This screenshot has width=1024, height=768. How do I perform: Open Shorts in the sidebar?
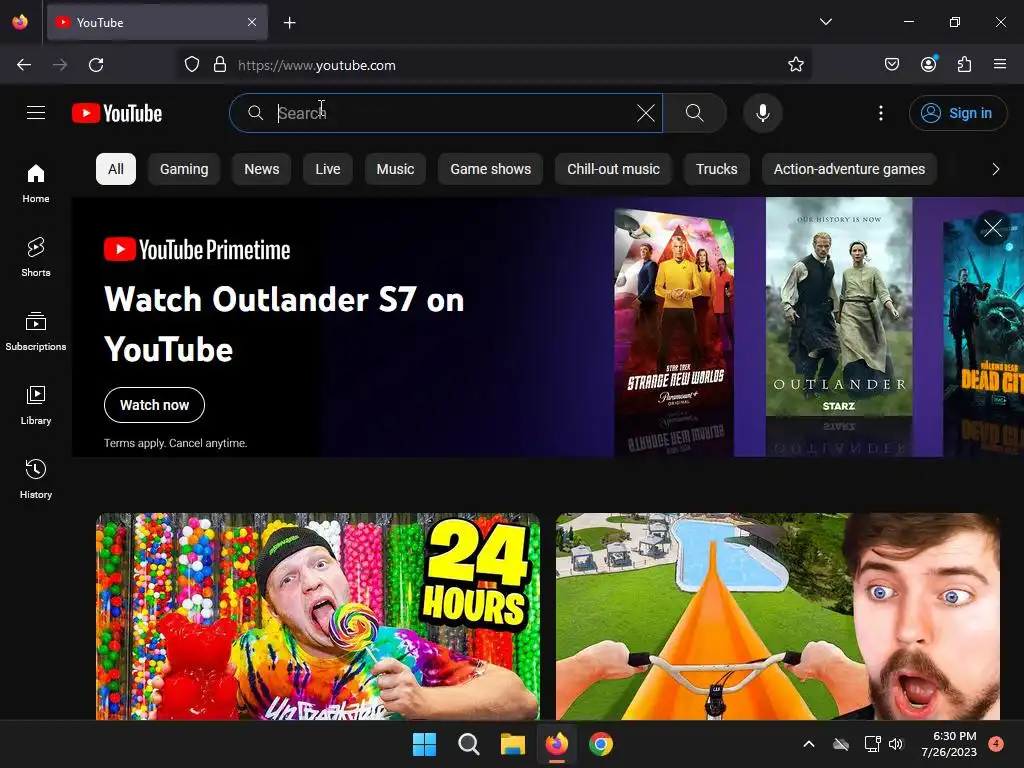click(x=36, y=257)
